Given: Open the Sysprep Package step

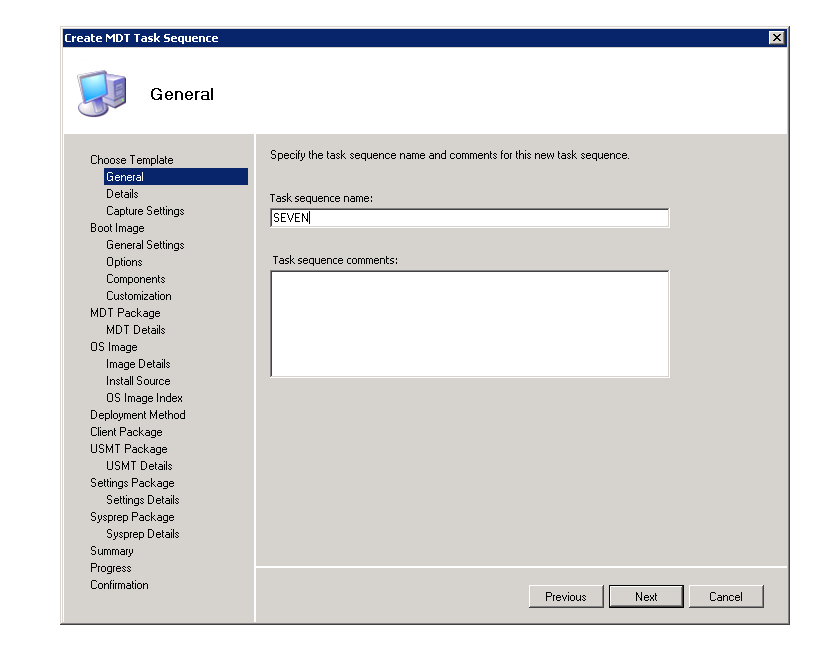Looking at the screenshot, I should click(132, 517).
